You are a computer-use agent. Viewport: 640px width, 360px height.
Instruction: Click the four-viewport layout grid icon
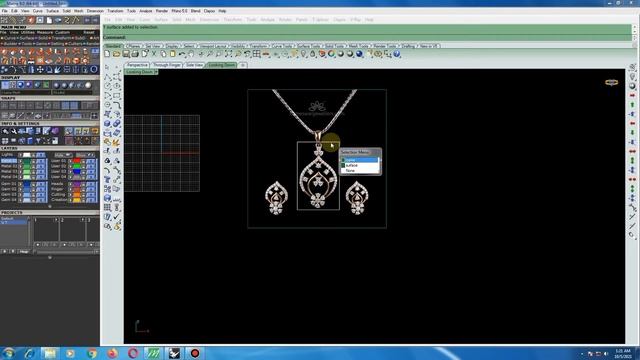click(x=256, y=54)
